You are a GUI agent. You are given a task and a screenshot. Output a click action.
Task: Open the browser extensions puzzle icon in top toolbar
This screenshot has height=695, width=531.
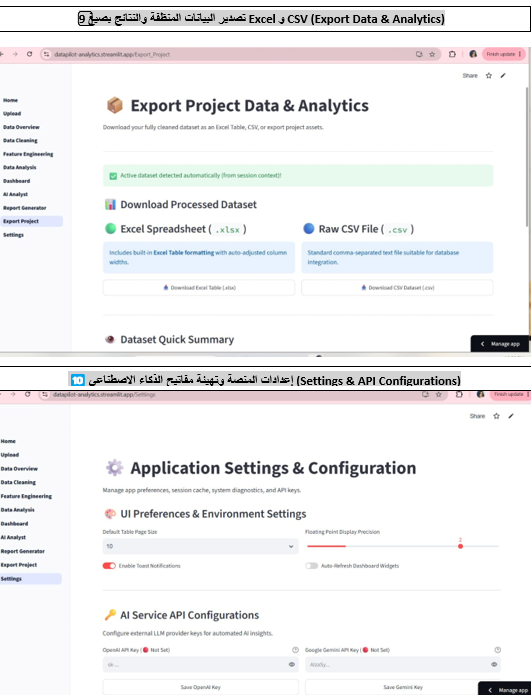point(452,54)
